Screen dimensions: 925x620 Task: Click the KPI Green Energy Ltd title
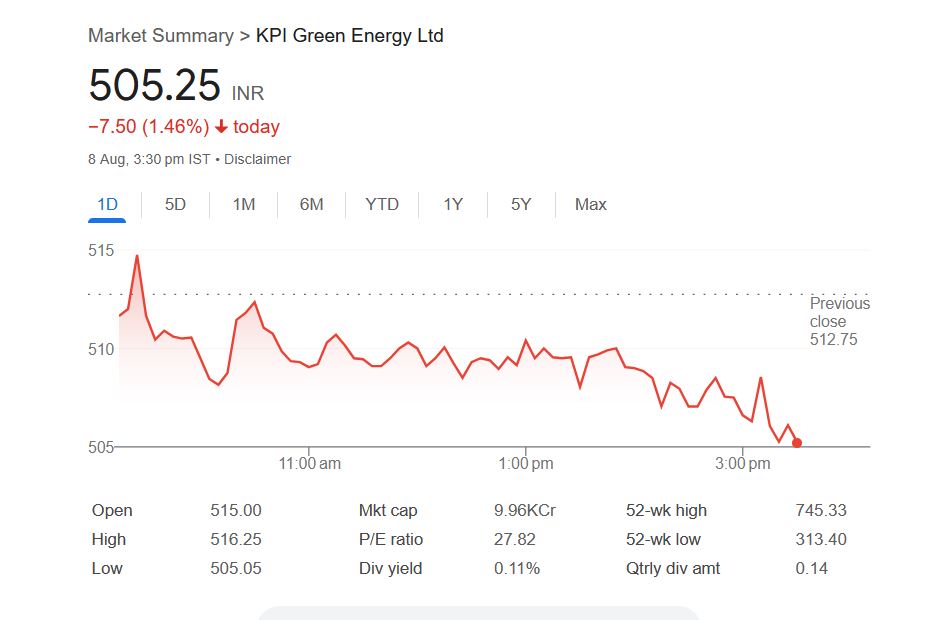click(x=350, y=36)
